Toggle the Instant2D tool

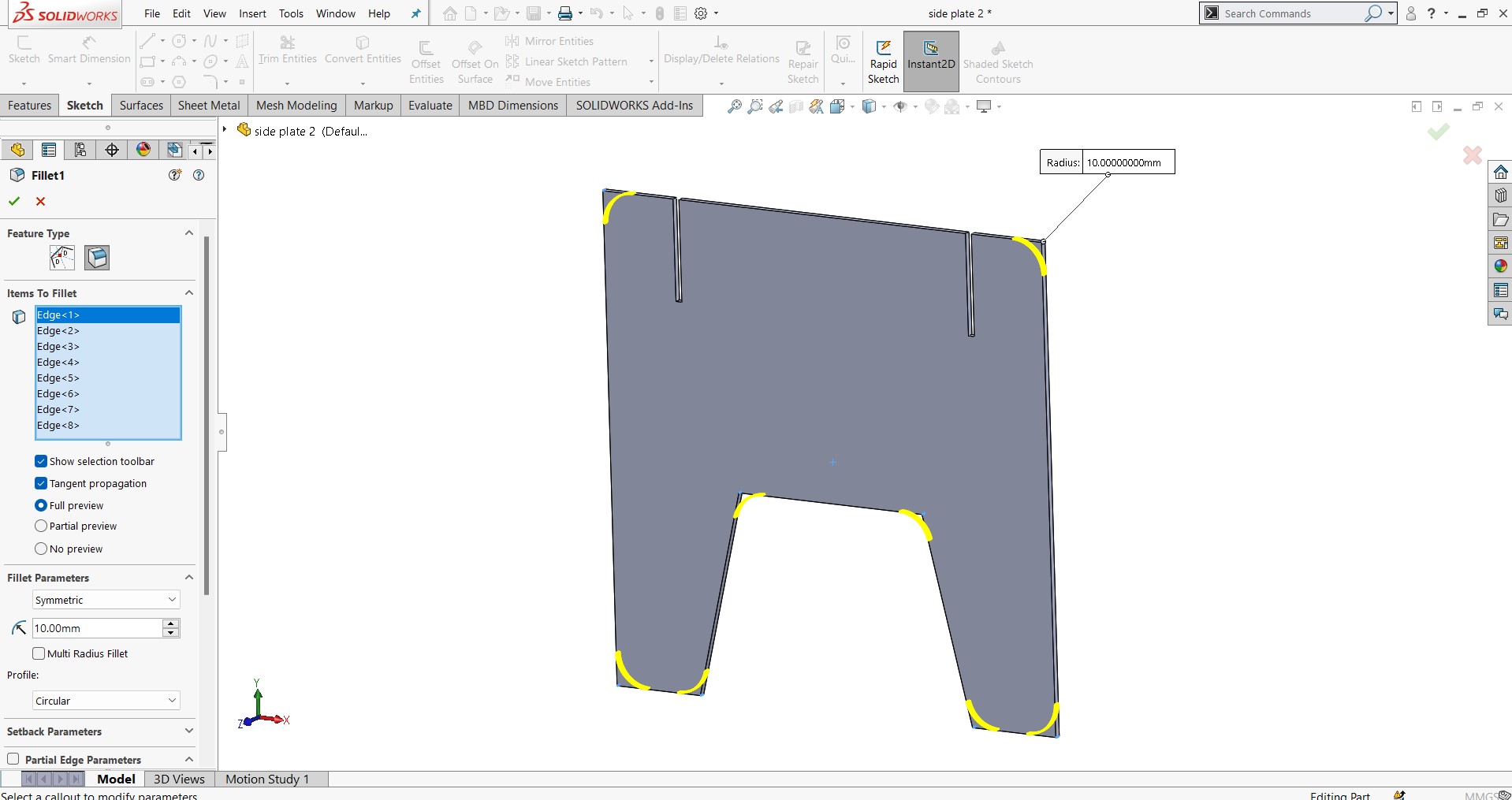(x=931, y=61)
